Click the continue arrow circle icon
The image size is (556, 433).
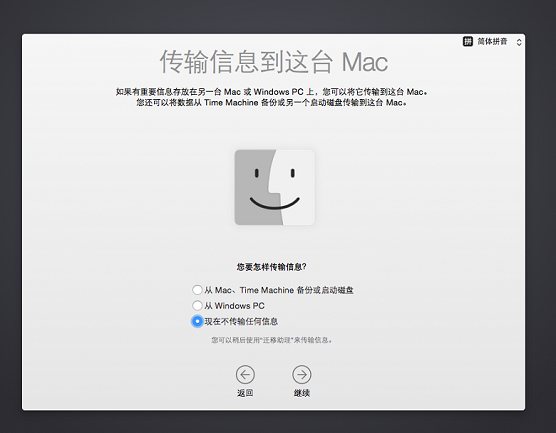pos(302,374)
